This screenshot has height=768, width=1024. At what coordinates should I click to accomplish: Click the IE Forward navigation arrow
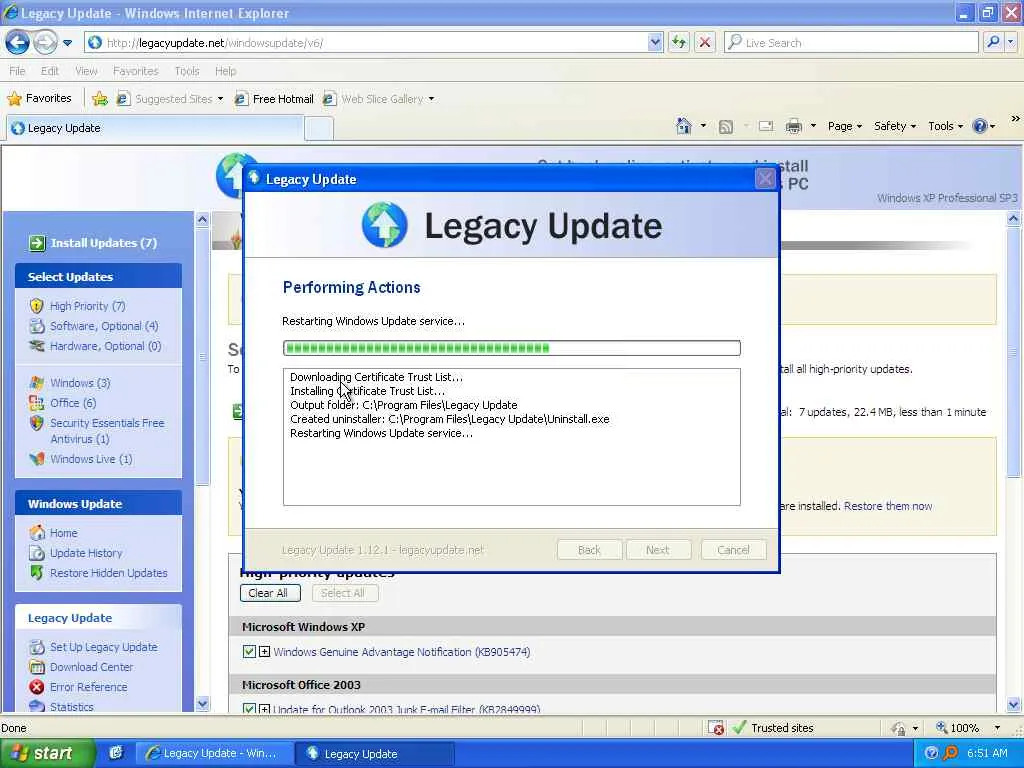pyautogui.click(x=45, y=43)
